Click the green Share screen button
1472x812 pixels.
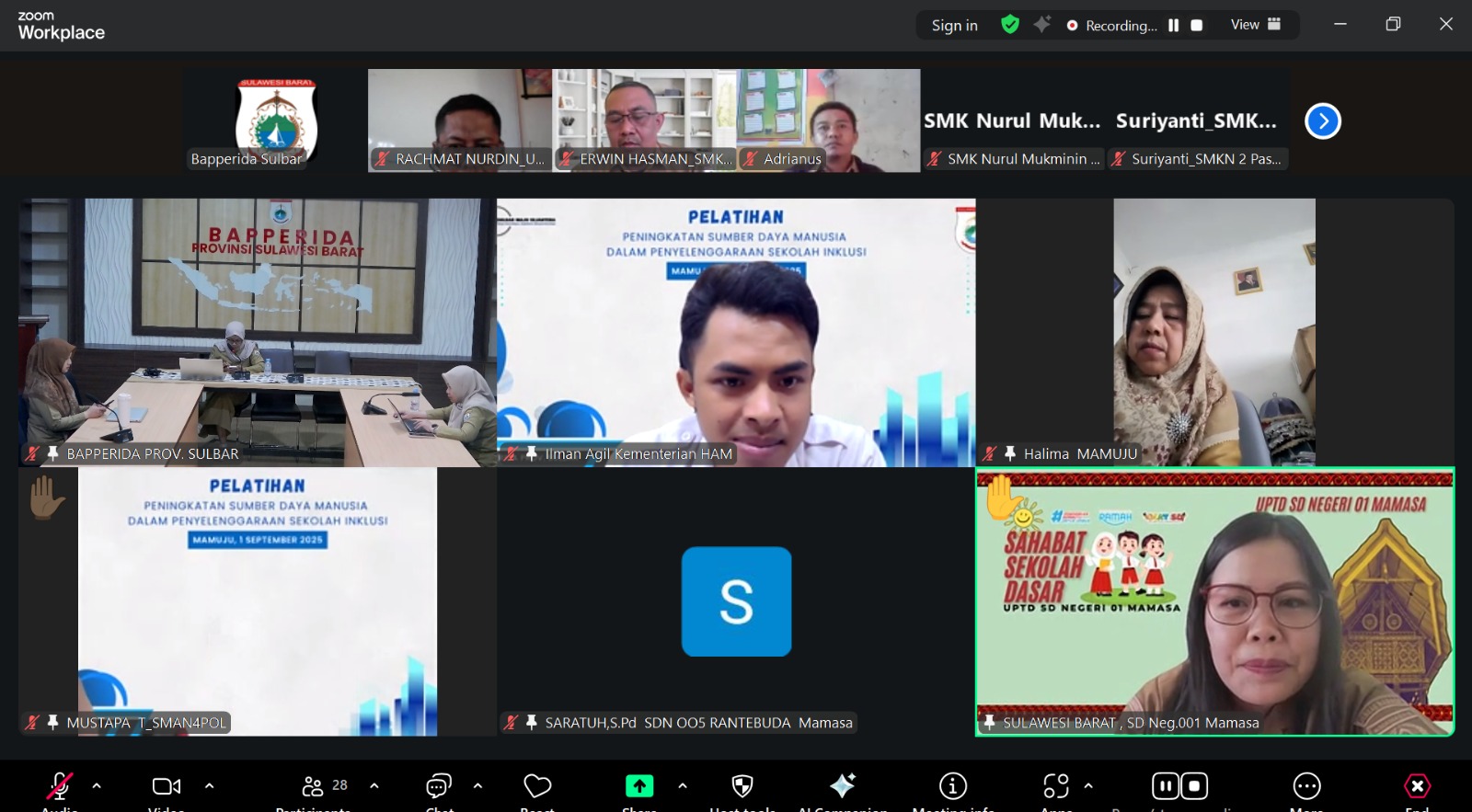coord(639,786)
